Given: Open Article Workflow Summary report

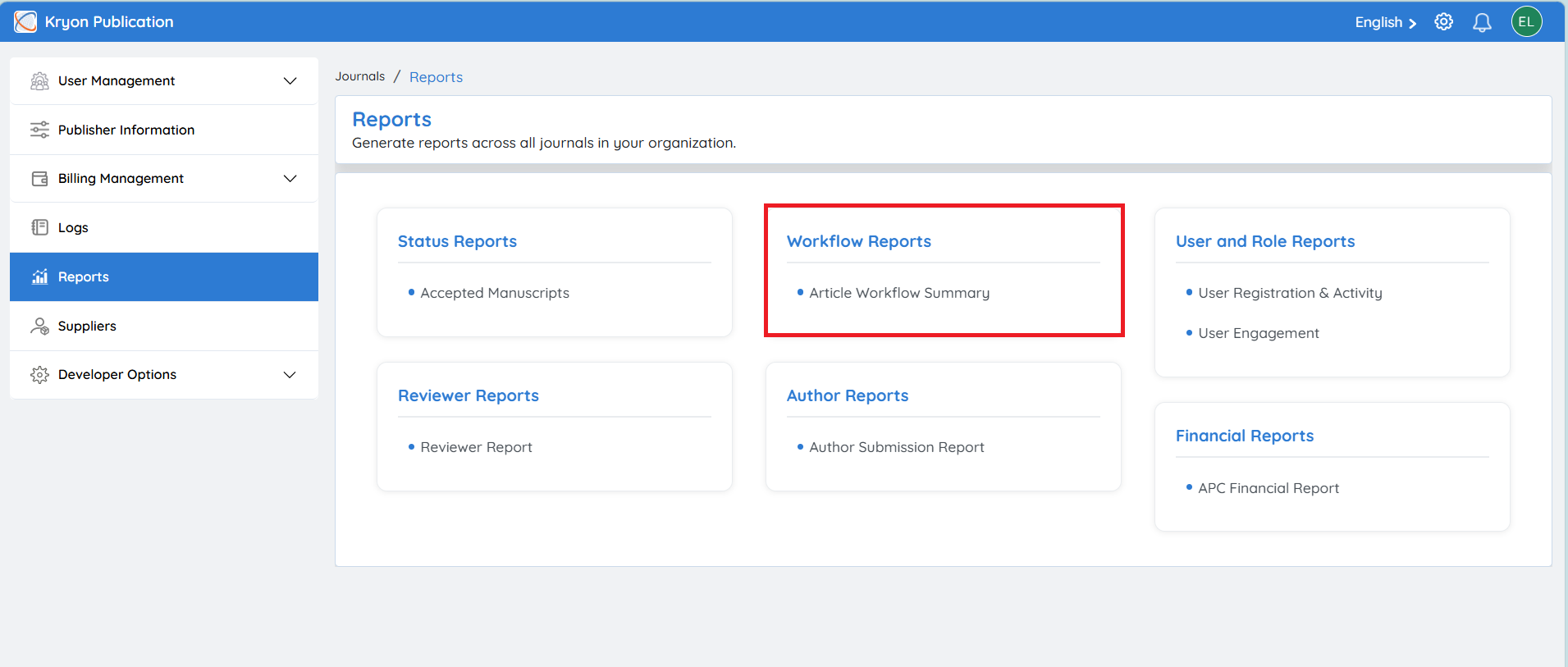Looking at the screenshot, I should [x=899, y=293].
